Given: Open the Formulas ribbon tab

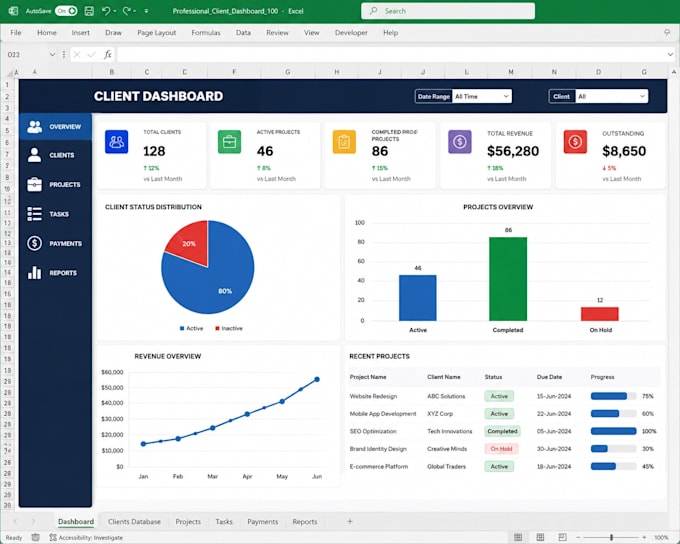Looking at the screenshot, I should (x=206, y=33).
